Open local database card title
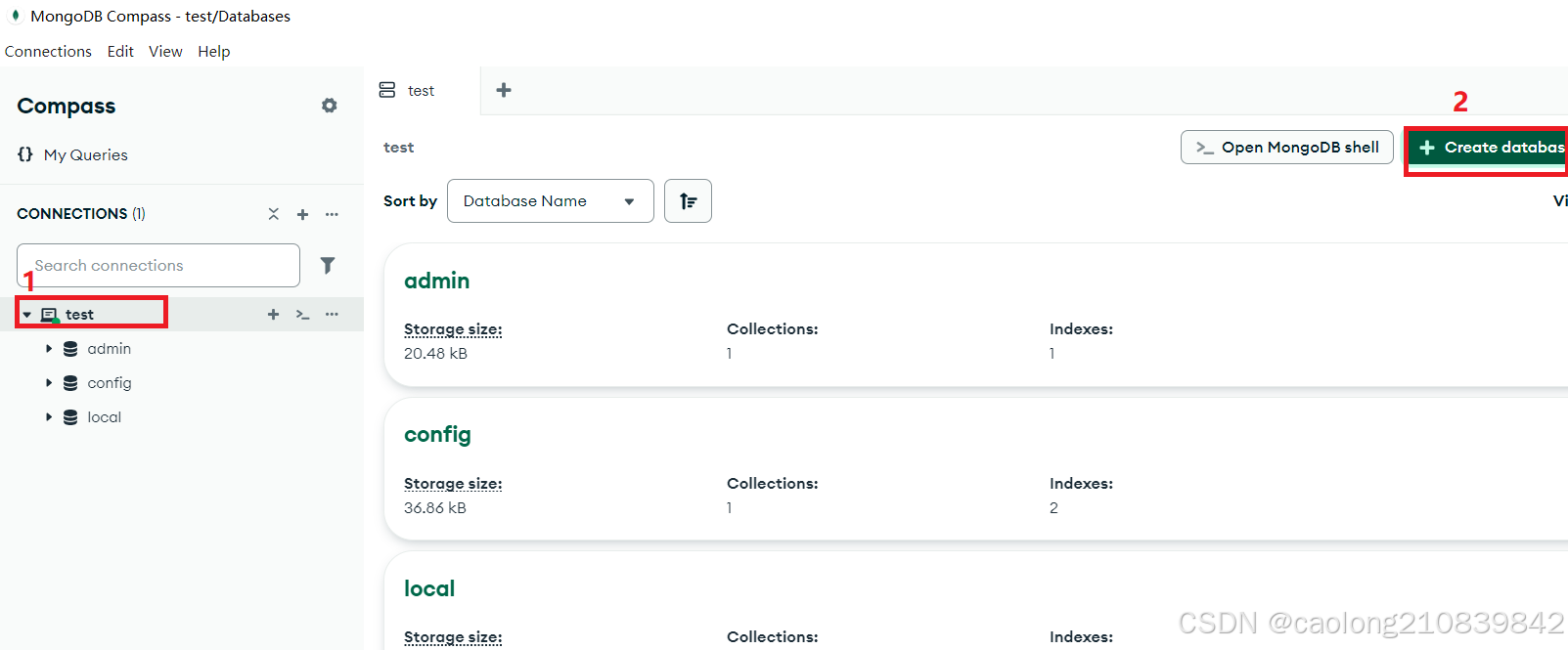 click(429, 588)
